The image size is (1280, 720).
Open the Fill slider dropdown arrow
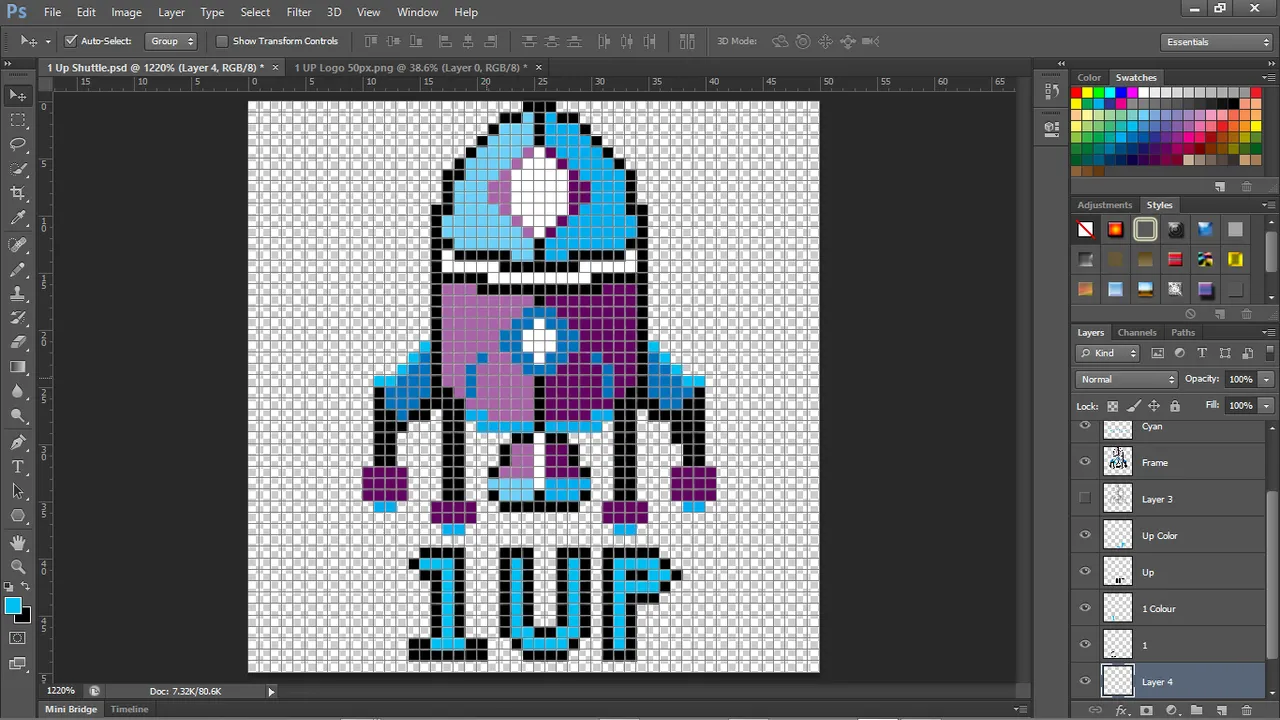[1266, 405]
